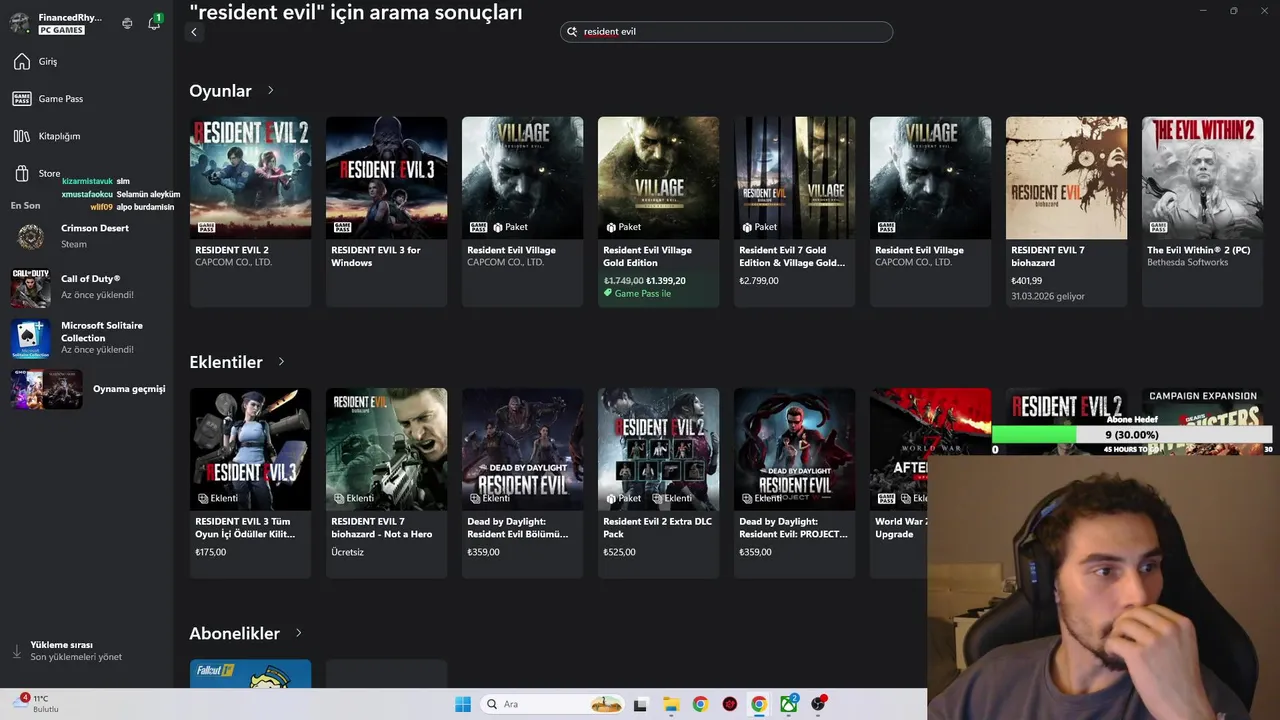Viewport: 1280px width, 720px height.
Task: Open Resident Evil 2 Extra DLC Pack
Action: click(x=658, y=449)
